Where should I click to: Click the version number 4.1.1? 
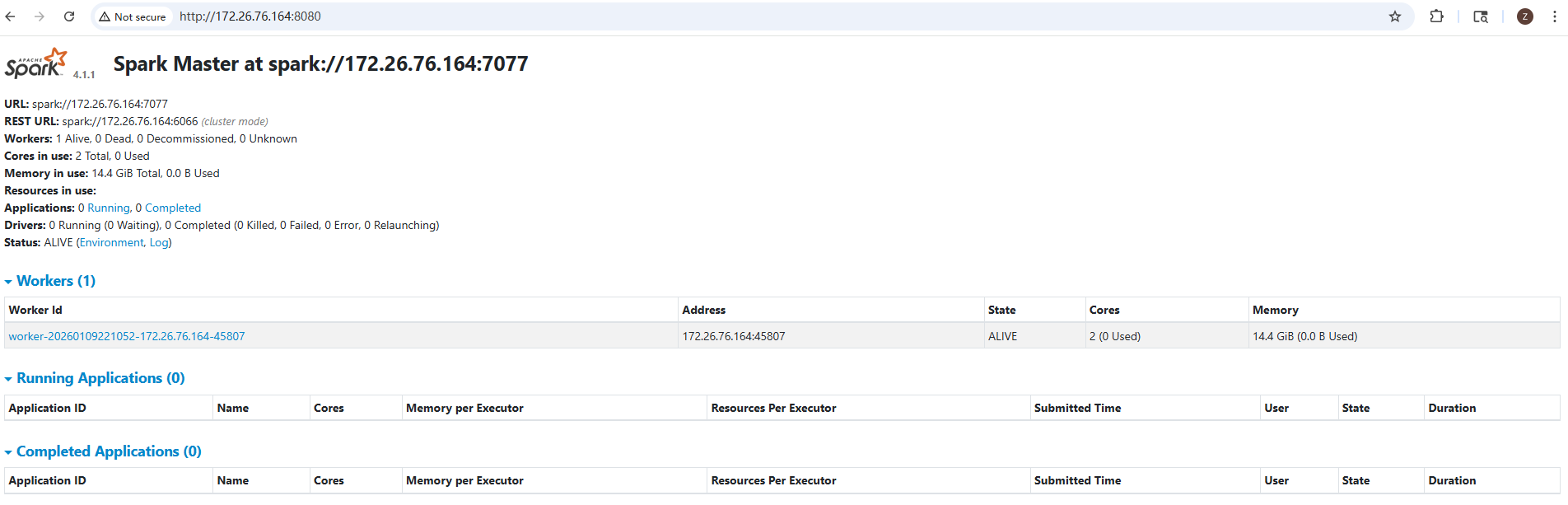[84, 75]
